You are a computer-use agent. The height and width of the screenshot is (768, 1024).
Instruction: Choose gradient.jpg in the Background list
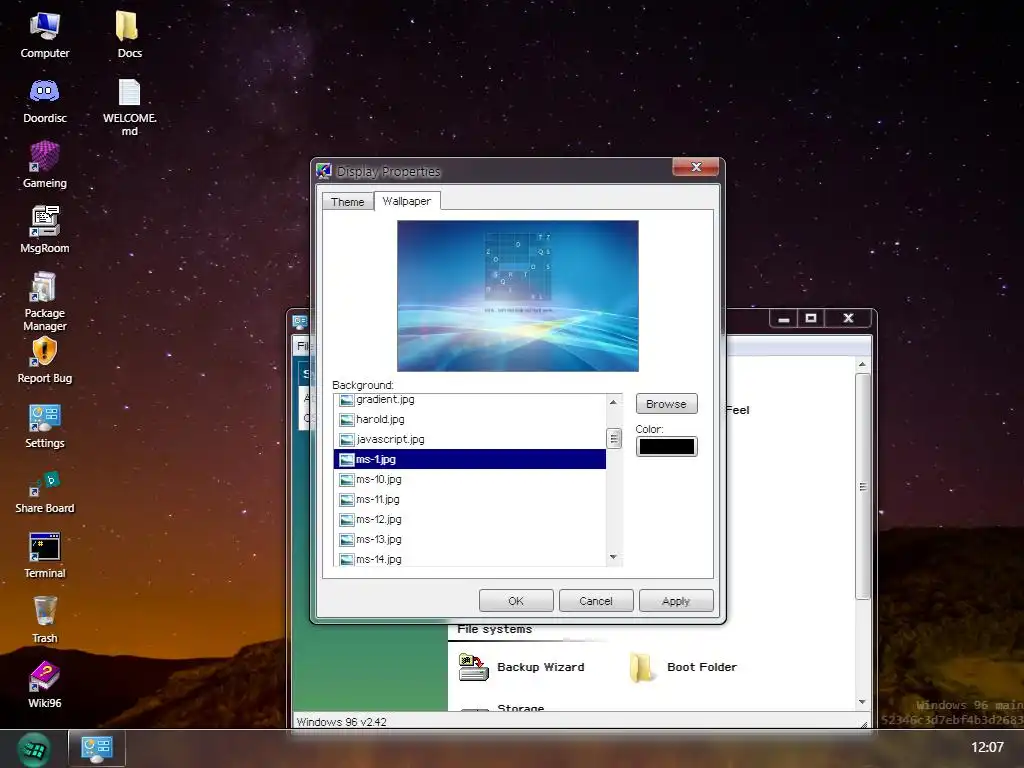point(470,400)
